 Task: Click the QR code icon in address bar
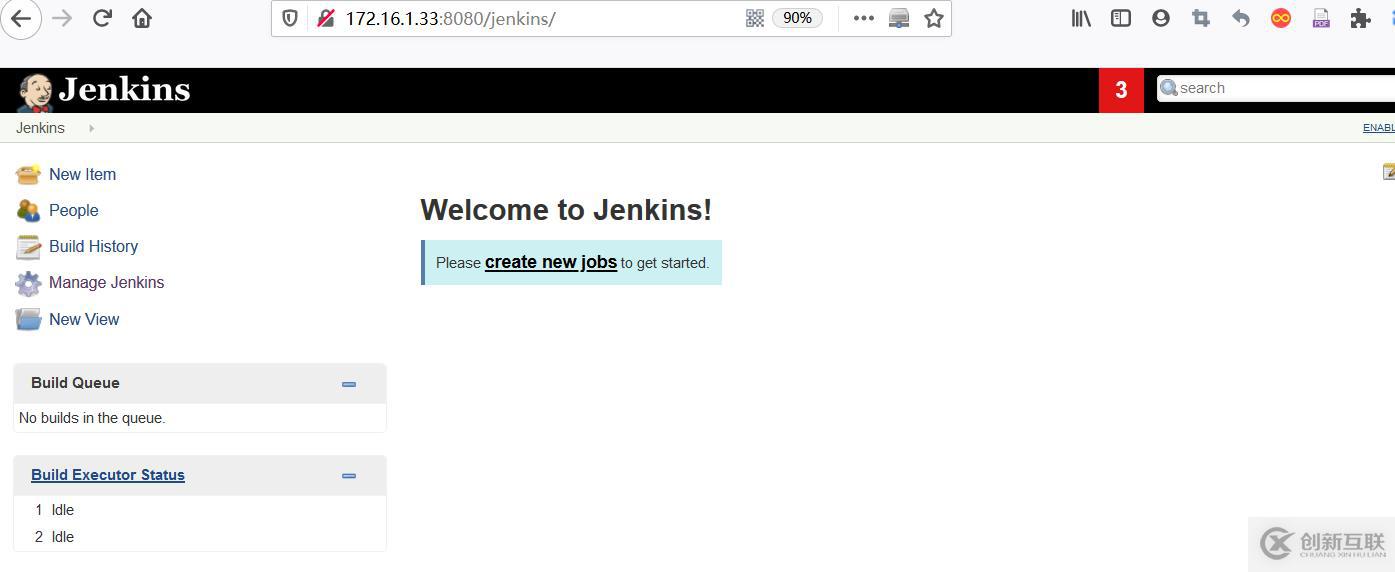pyautogui.click(x=755, y=18)
